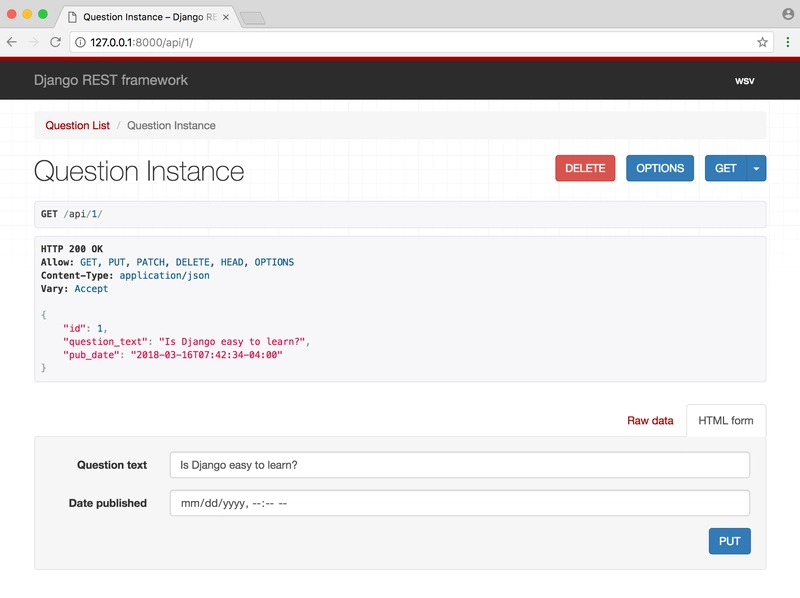
Task: Click the Question Instance page heading
Action: point(139,171)
